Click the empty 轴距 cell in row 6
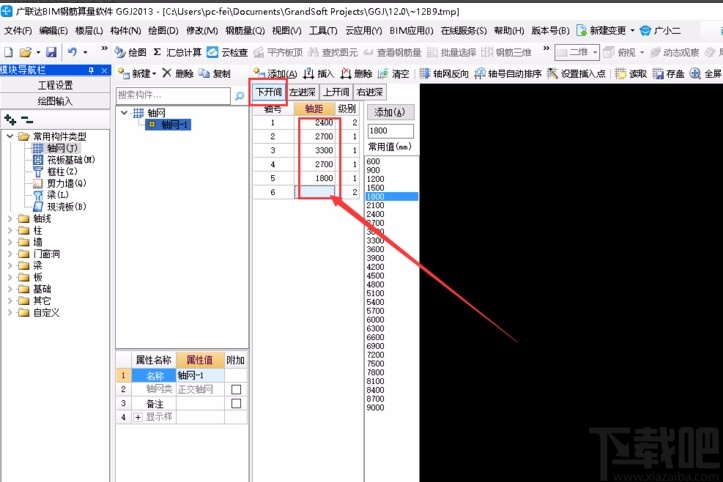 [x=315, y=192]
